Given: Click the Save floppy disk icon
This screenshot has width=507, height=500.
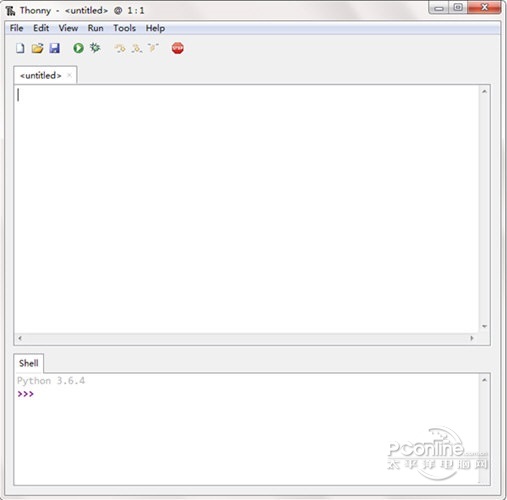Looking at the screenshot, I should point(54,48).
